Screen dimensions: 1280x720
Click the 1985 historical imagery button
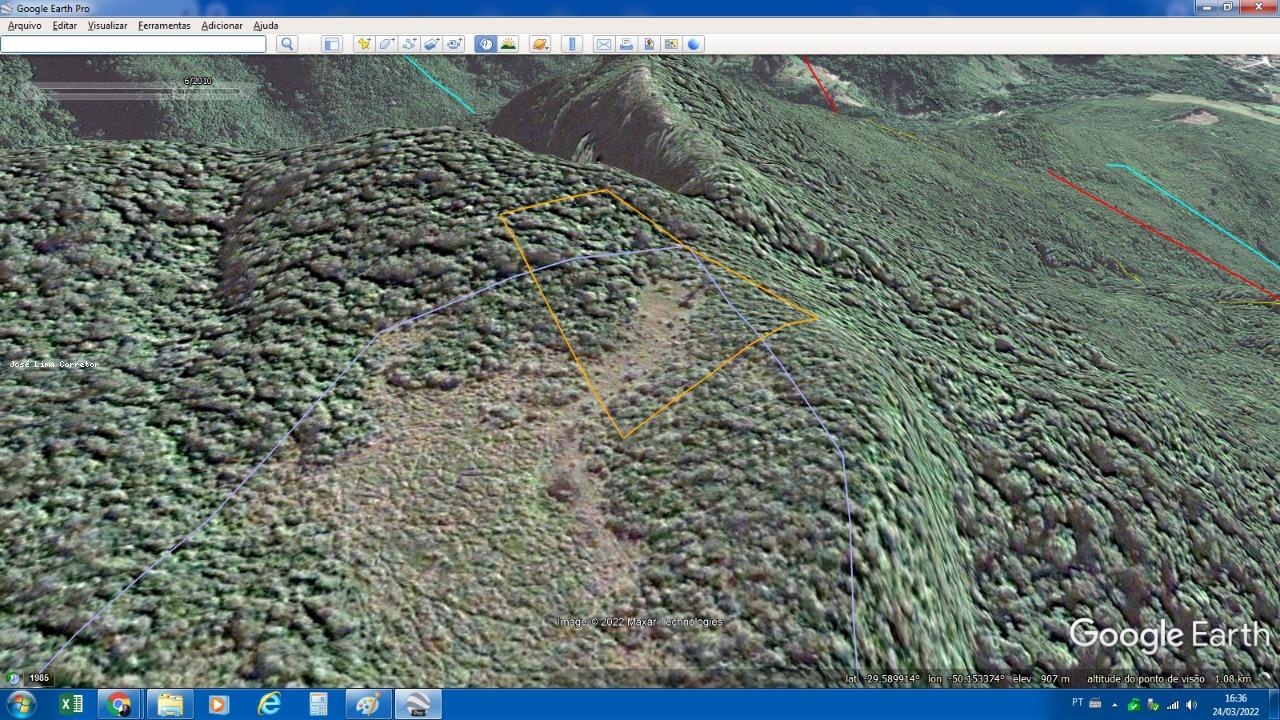click(39, 678)
